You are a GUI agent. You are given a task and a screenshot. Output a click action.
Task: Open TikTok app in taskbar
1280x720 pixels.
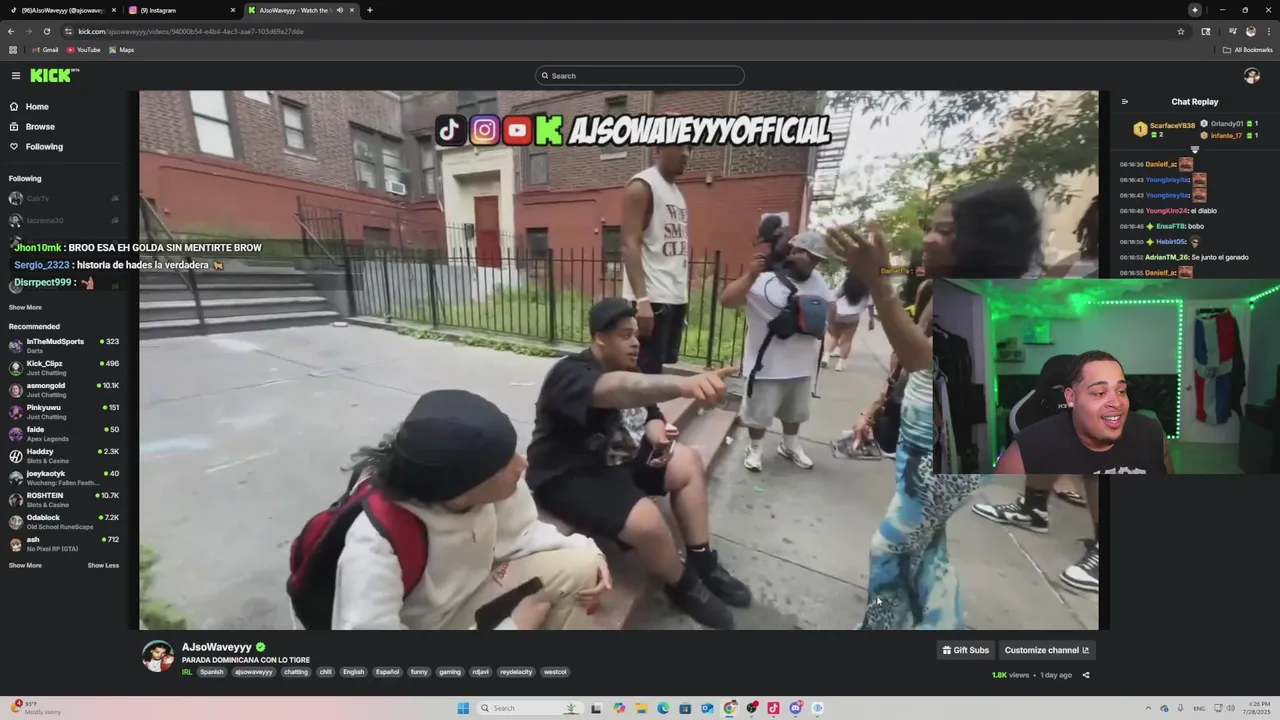tap(773, 708)
